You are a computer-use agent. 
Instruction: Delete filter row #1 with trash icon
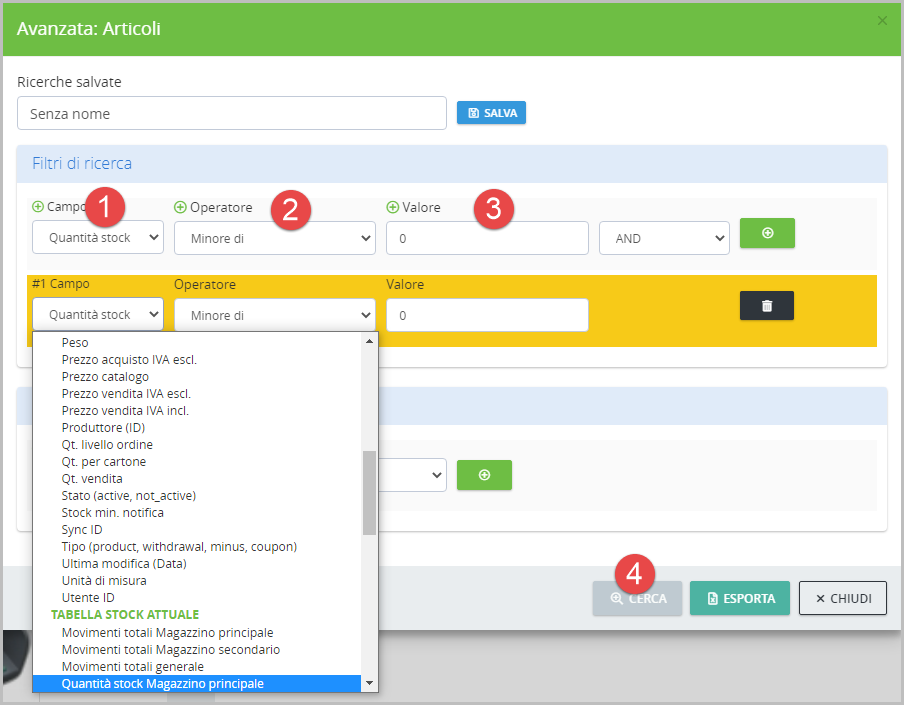(x=766, y=306)
